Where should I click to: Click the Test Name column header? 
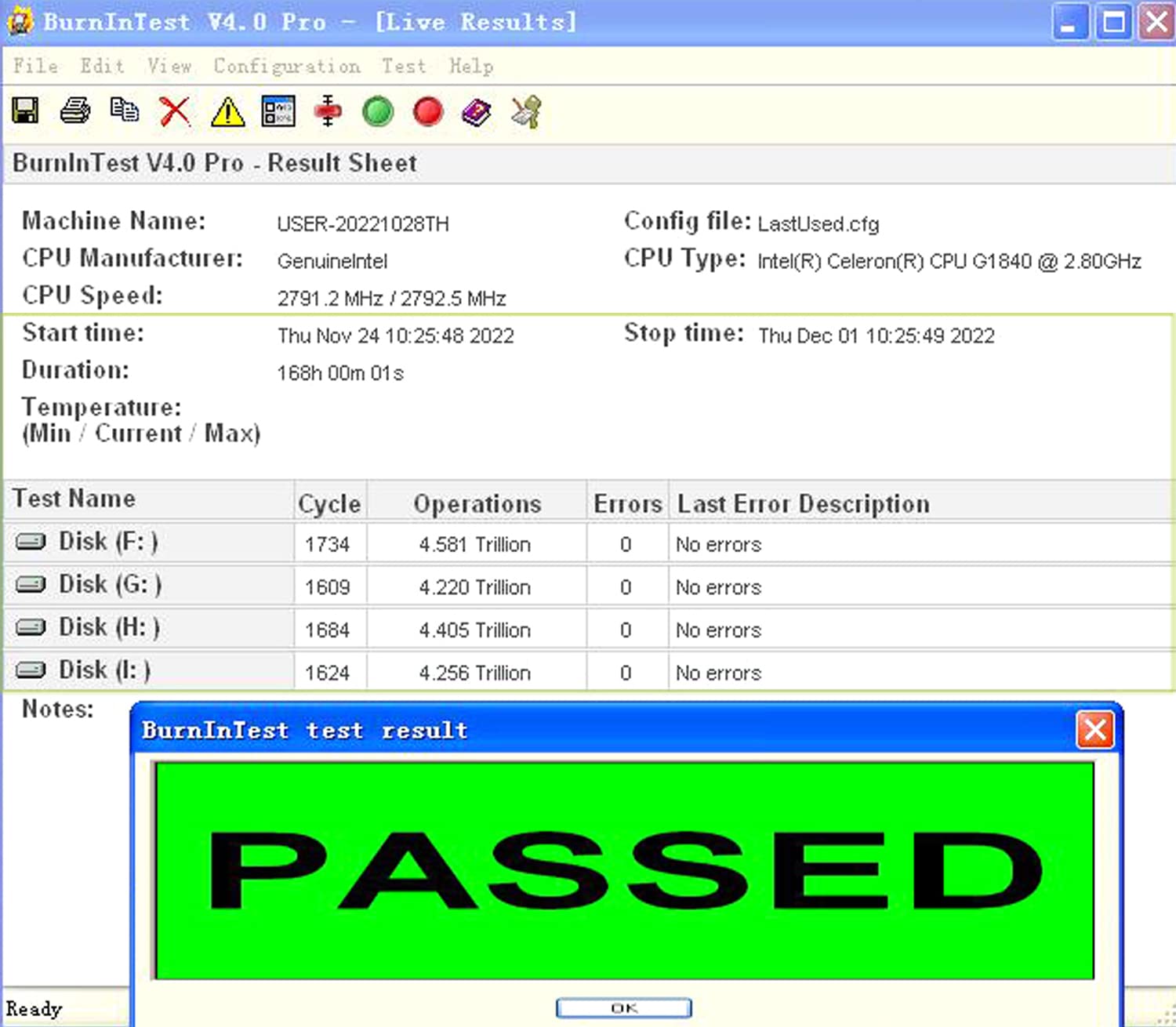[x=149, y=499]
